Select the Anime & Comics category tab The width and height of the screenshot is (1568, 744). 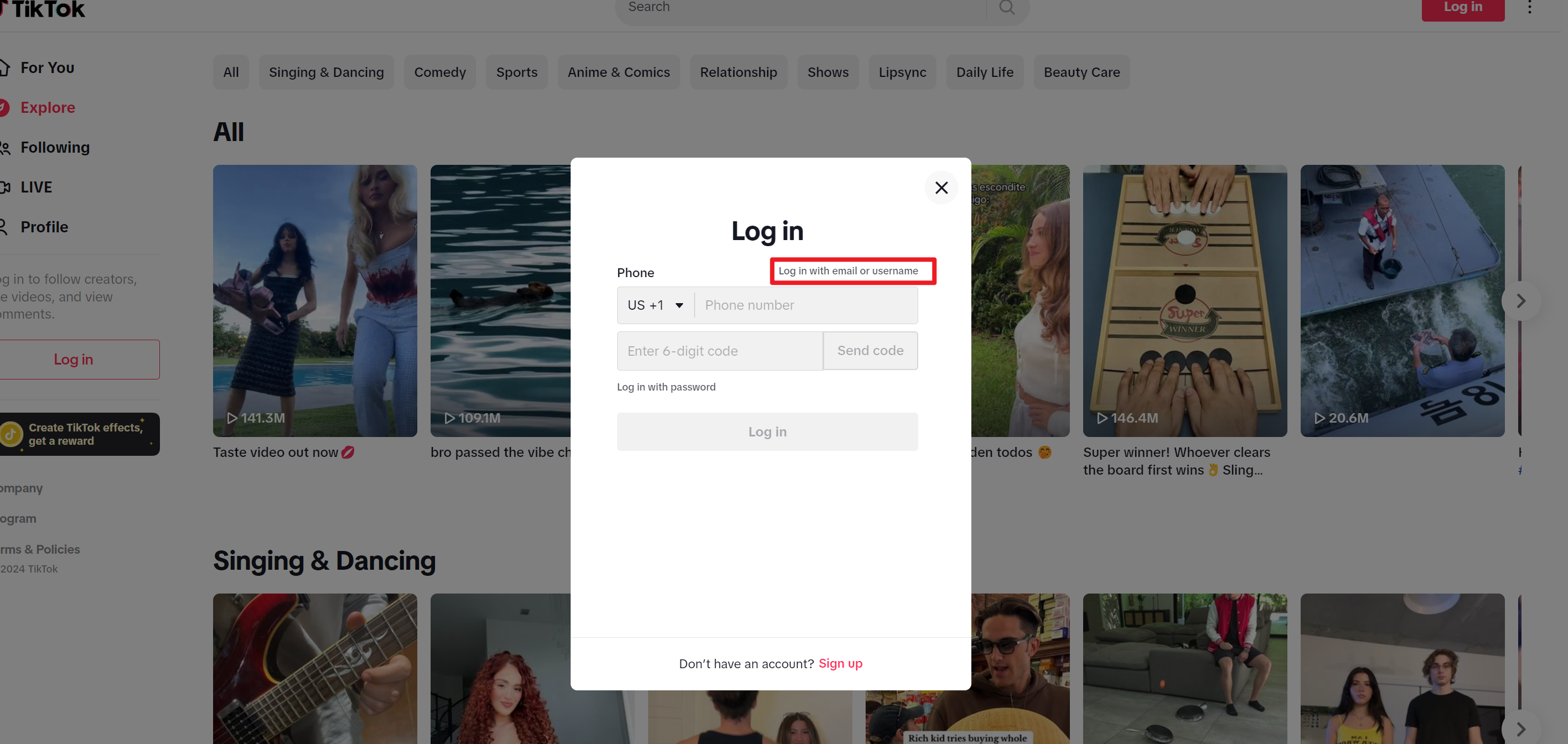click(618, 72)
